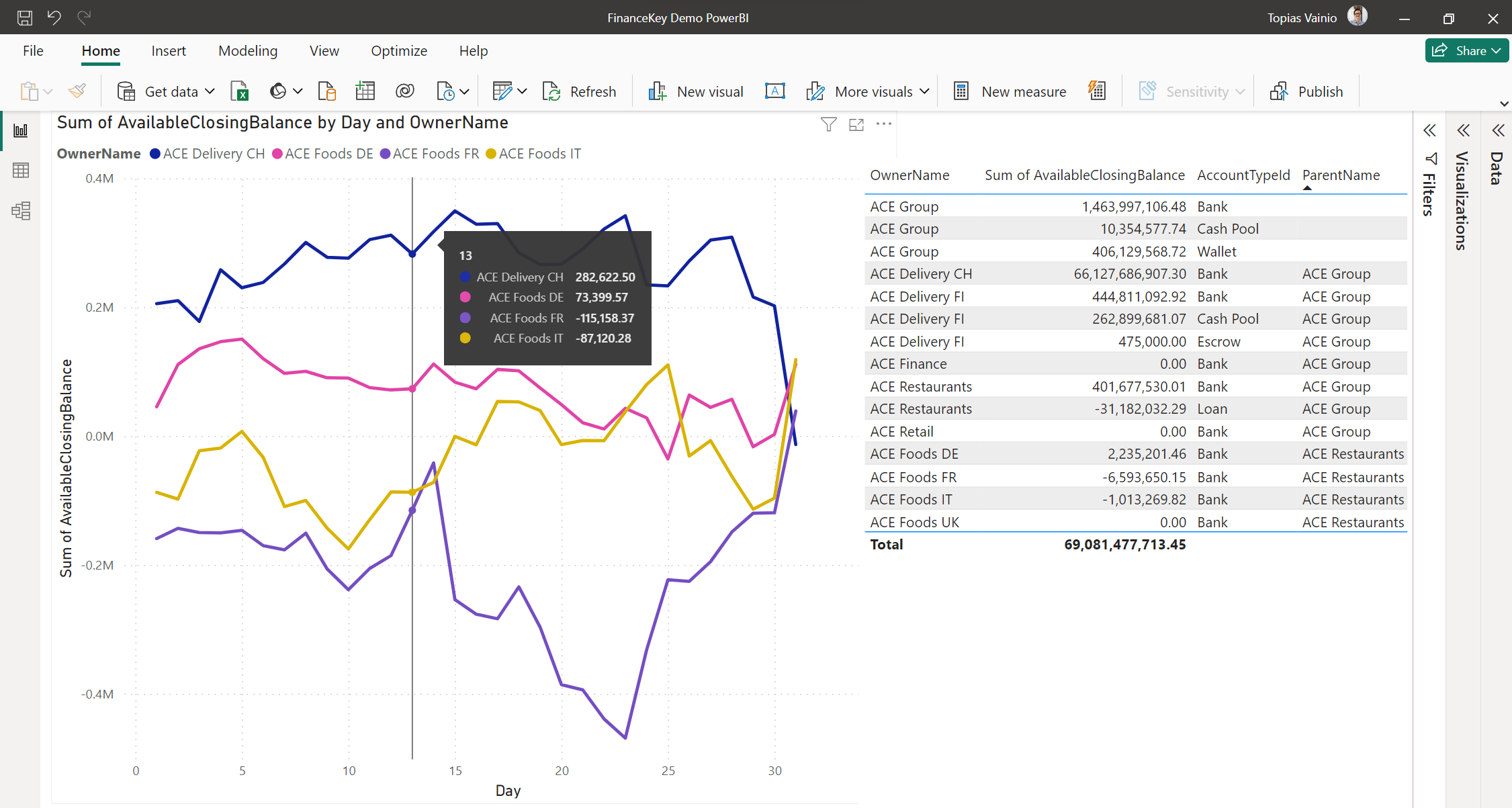Image resolution: width=1512 pixels, height=808 pixels.
Task: Open the Help ribbon tab
Action: coord(474,51)
